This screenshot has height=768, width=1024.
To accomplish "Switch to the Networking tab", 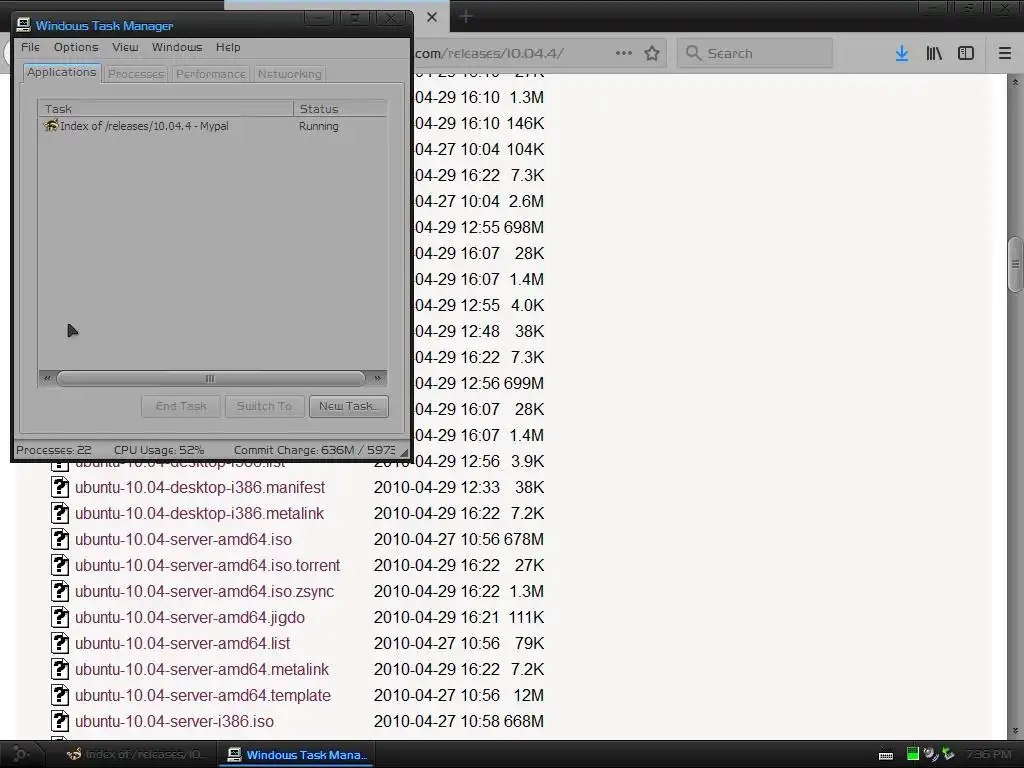I will 289,74.
